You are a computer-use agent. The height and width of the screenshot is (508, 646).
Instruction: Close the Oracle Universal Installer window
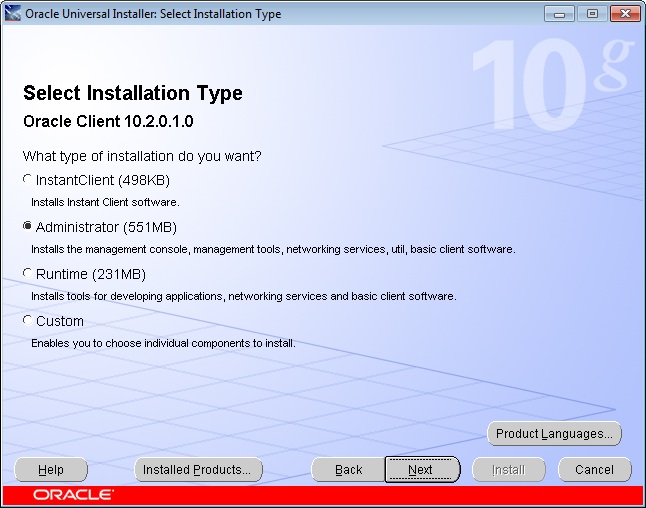pos(625,14)
